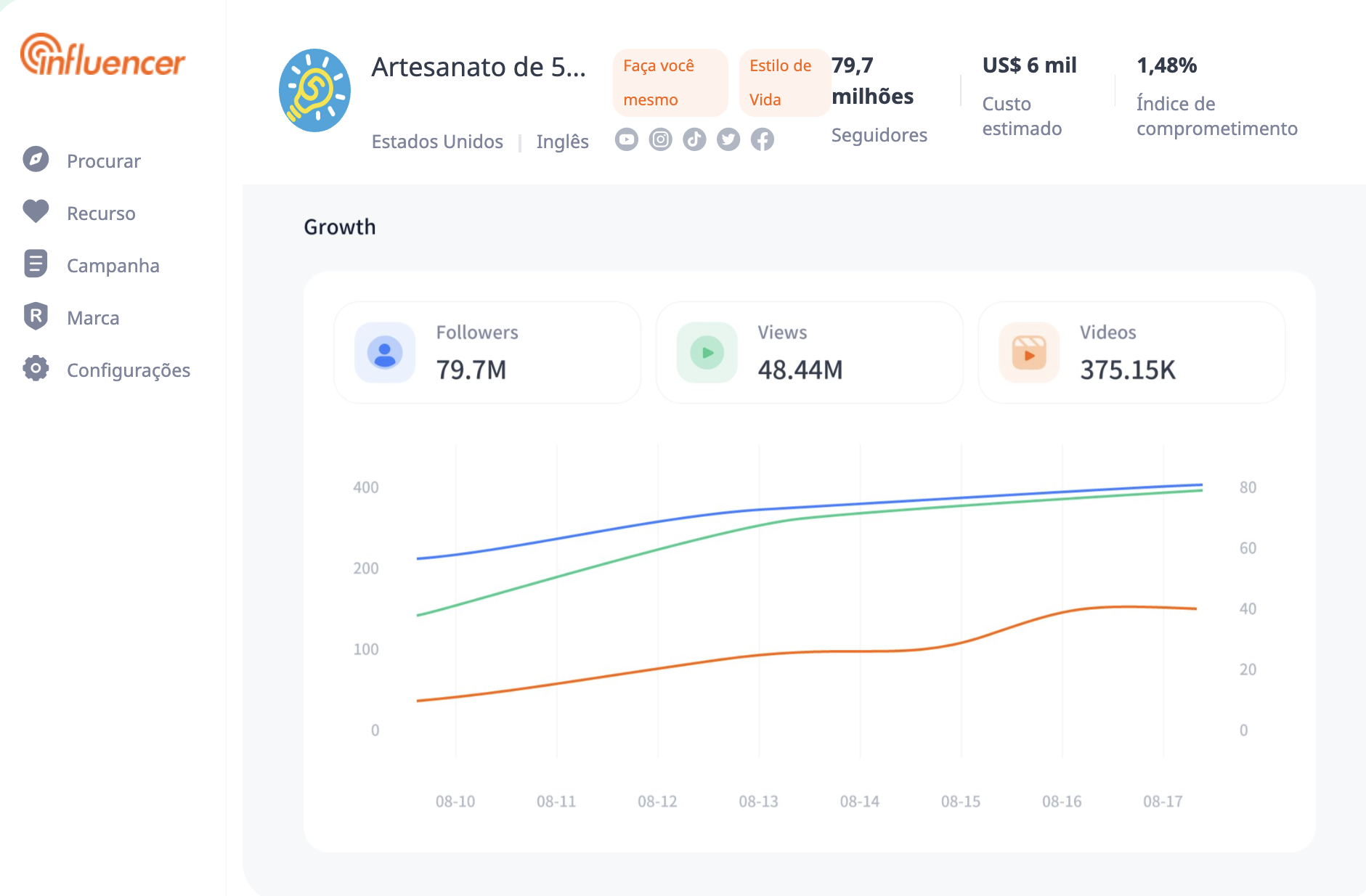The height and width of the screenshot is (896, 1366).
Task: Open the Instagram social icon
Action: pyautogui.click(x=660, y=139)
